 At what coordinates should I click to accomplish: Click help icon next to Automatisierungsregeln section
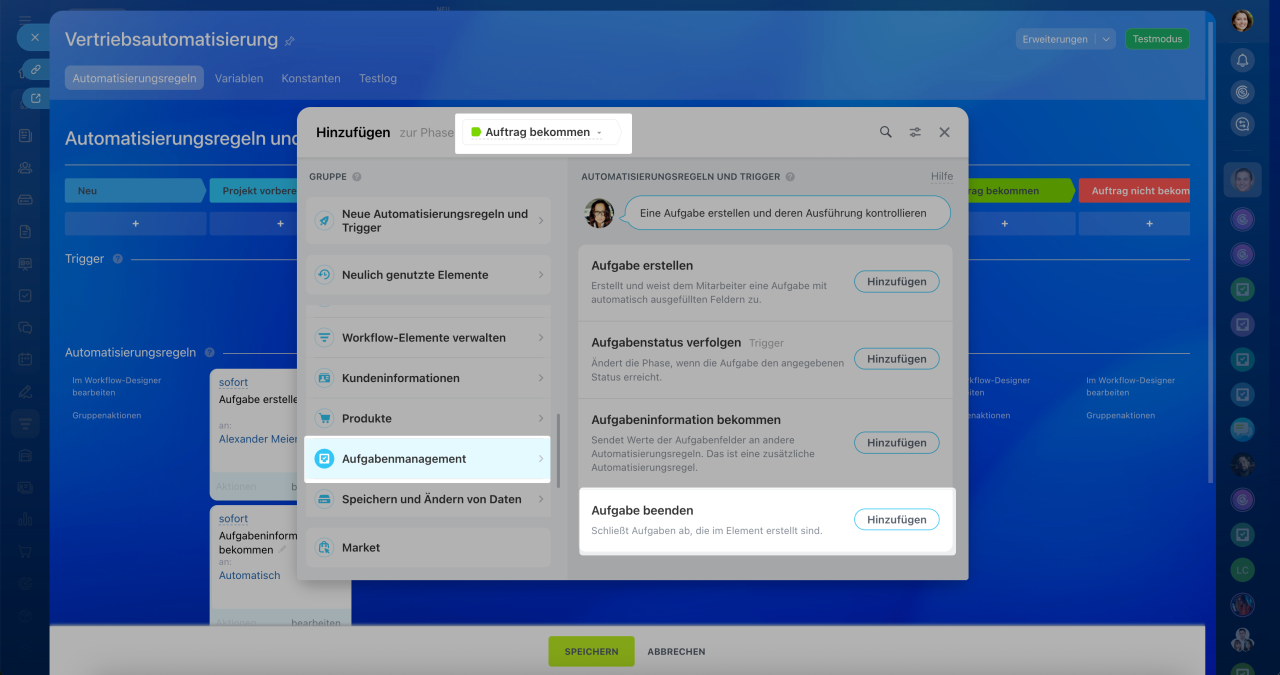click(209, 353)
